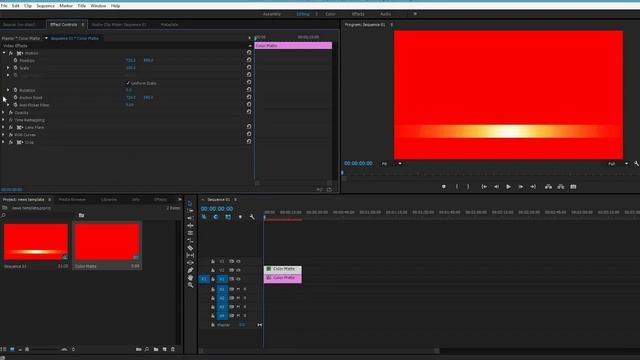Expand Time Remapping effect
Viewport: 640px width, 360px height.
3,120
